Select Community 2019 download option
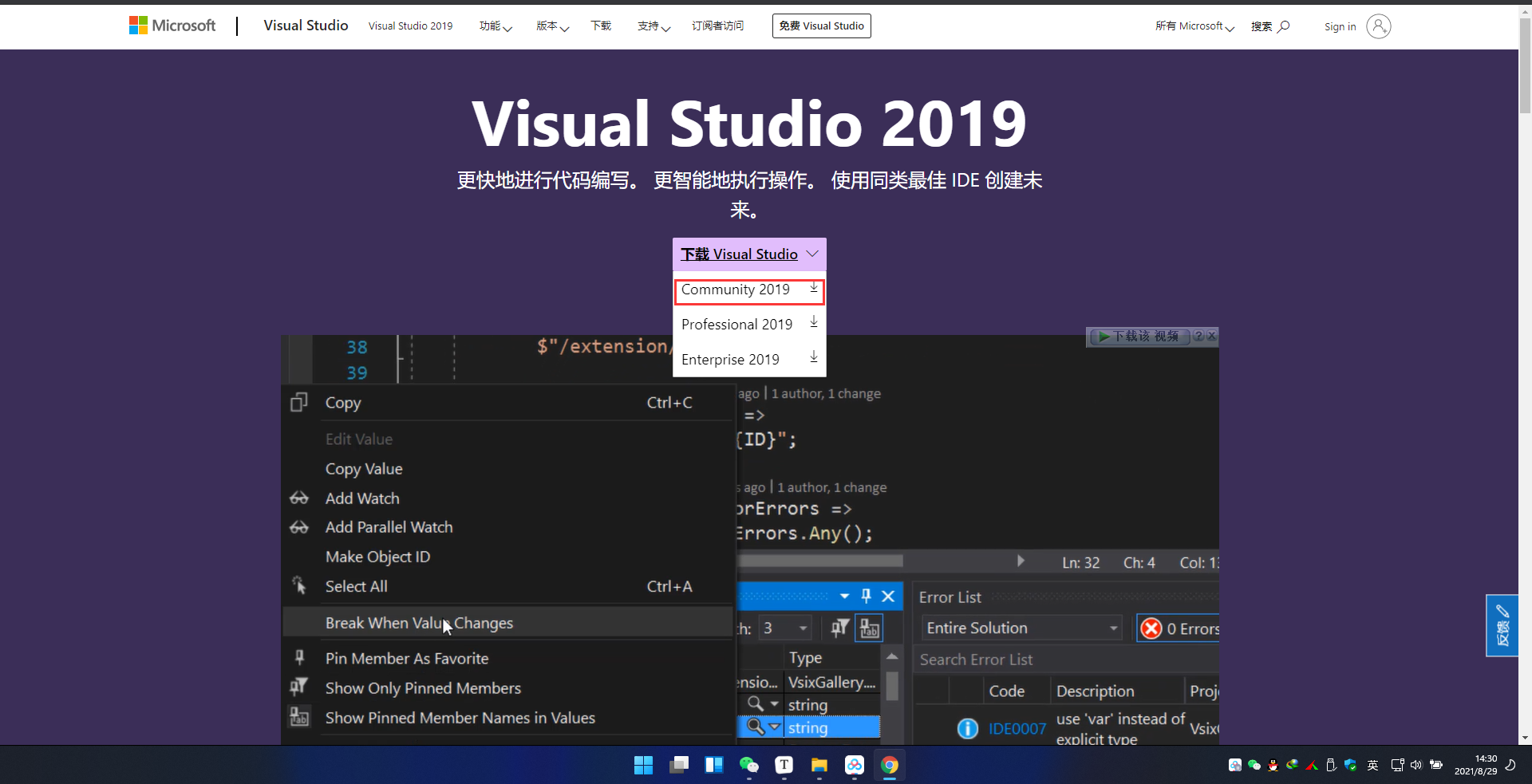 pos(749,290)
